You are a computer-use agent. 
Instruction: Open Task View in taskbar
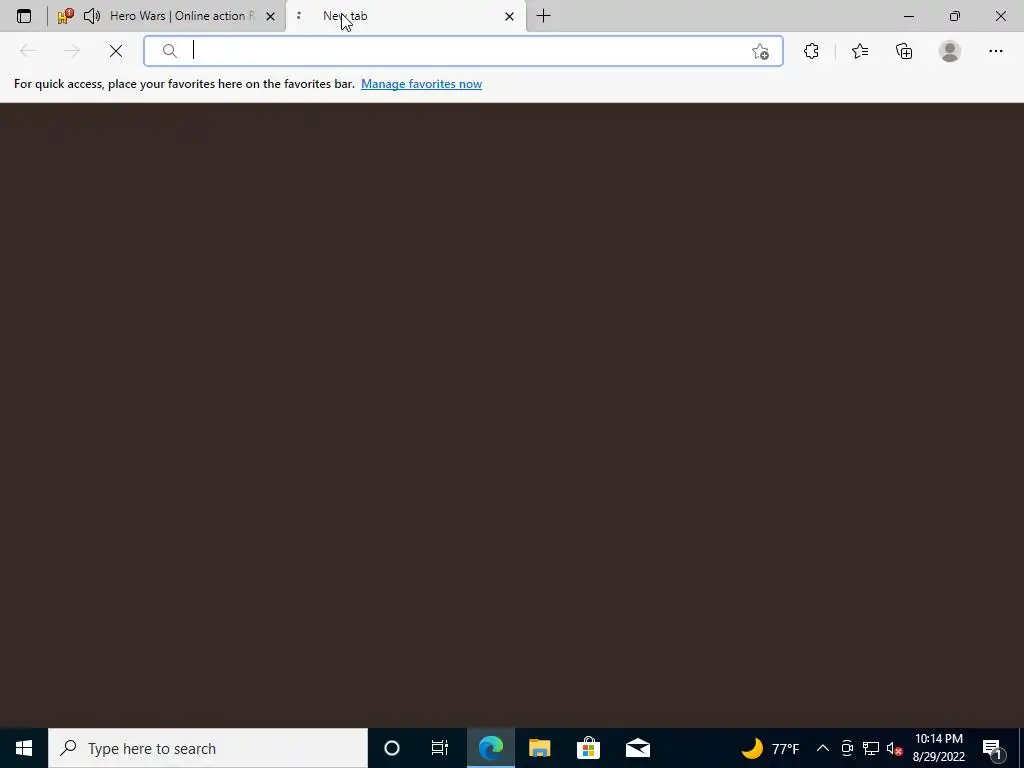[x=440, y=748]
